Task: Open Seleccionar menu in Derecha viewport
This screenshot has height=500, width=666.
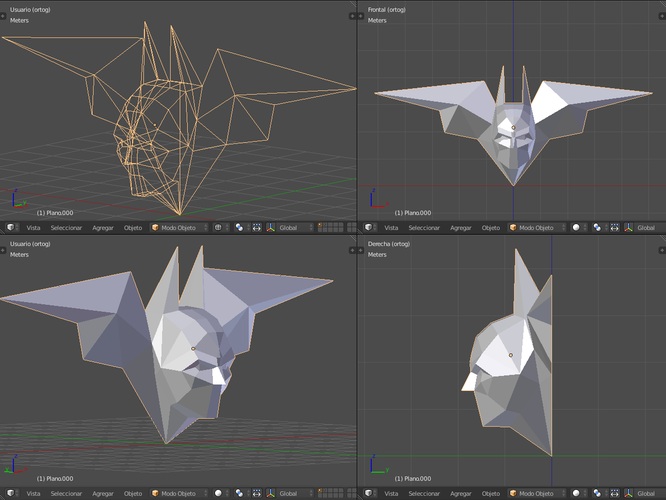Action: point(424,493)
